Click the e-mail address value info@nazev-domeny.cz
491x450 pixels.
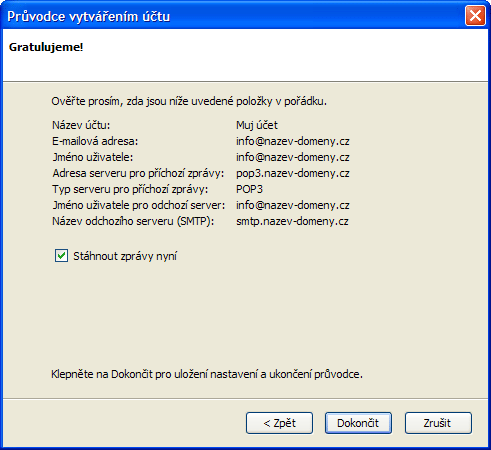pyautogui.click(x=293, y=141)
